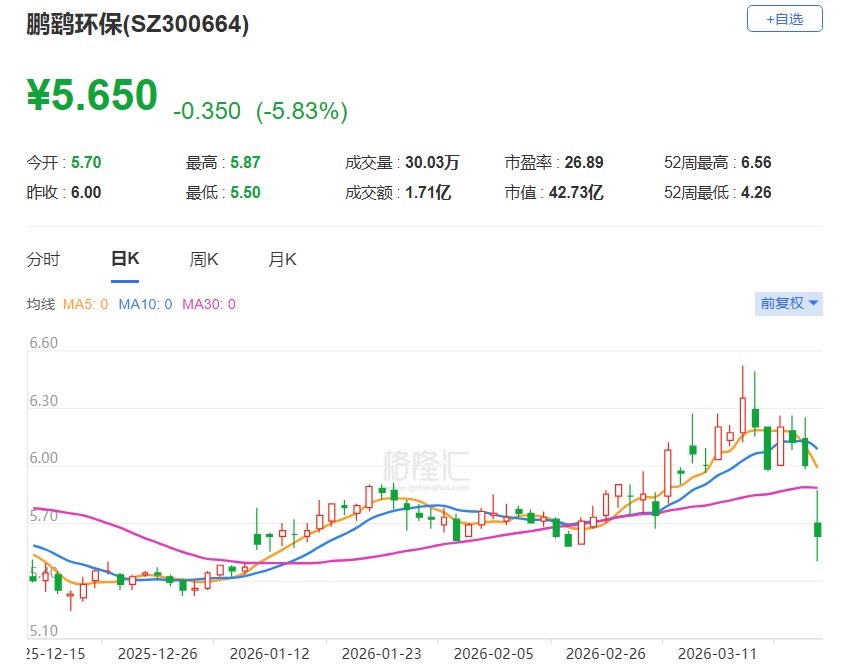Screen dimensions: 861x669
Task: Switch to the 月K monthly chart tab
Action: (282, 259)
